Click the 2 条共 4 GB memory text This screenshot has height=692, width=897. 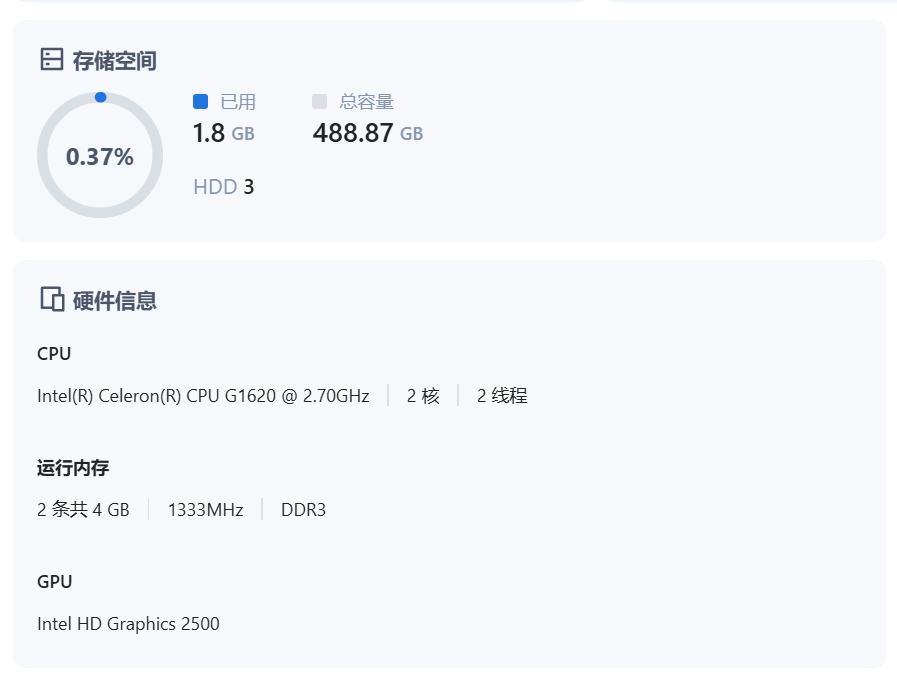tap(83, 510)
